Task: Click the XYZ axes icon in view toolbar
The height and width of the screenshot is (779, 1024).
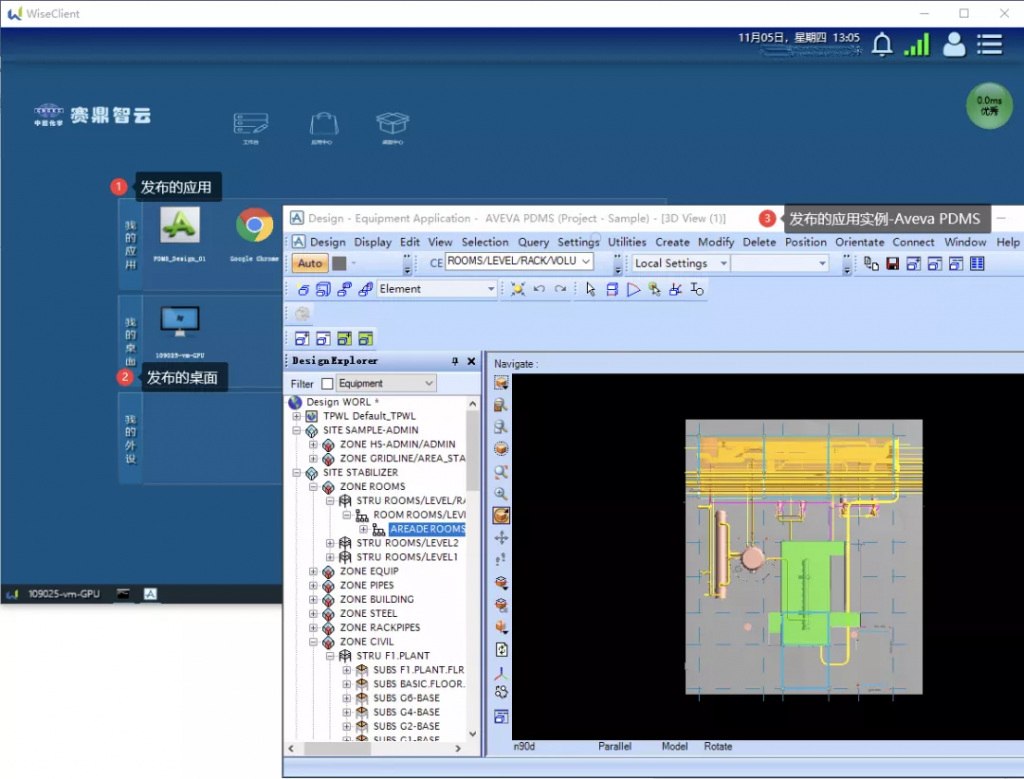Action: tap(501, 672)
